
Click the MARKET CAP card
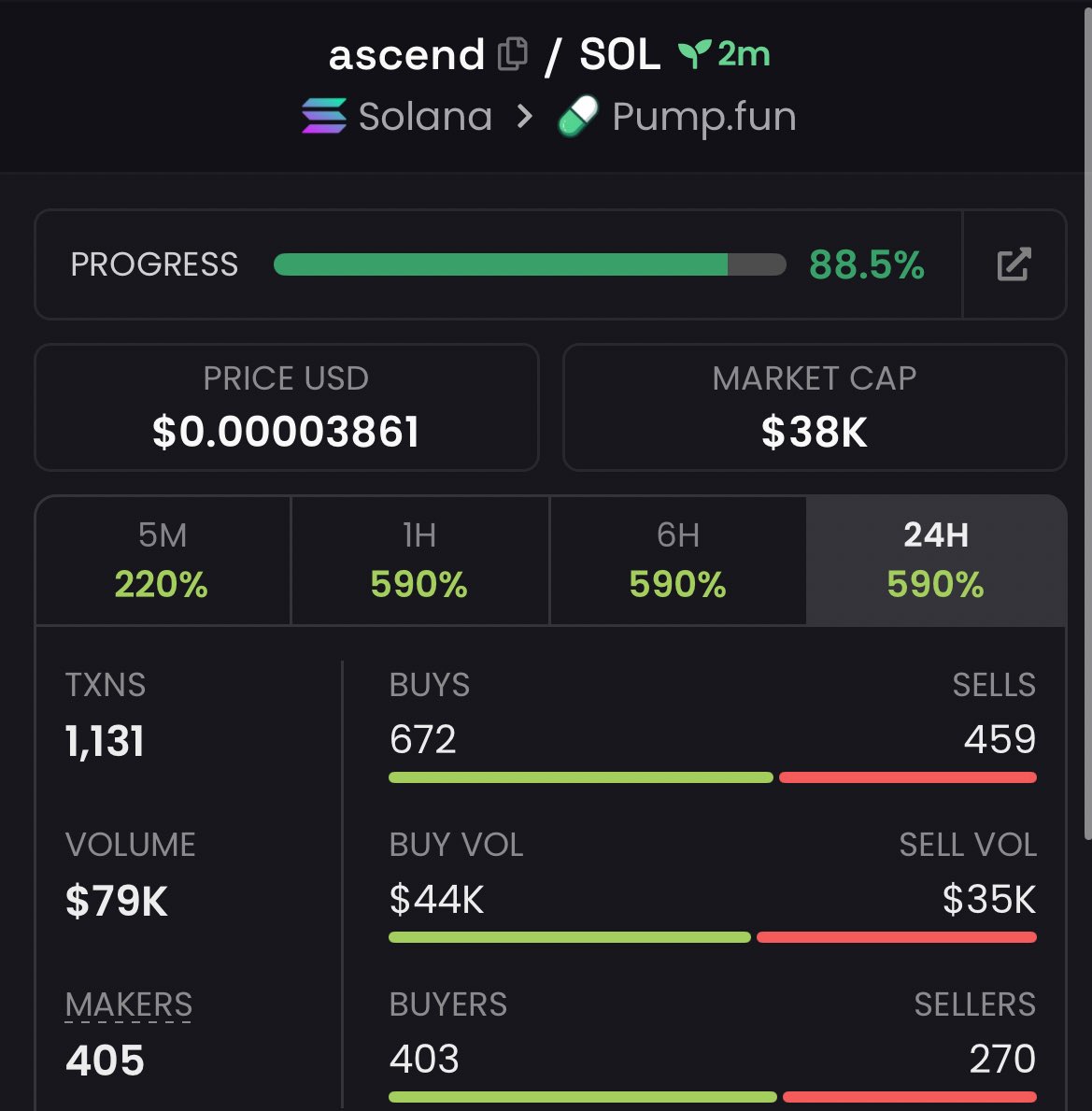[x=814, y=407]
